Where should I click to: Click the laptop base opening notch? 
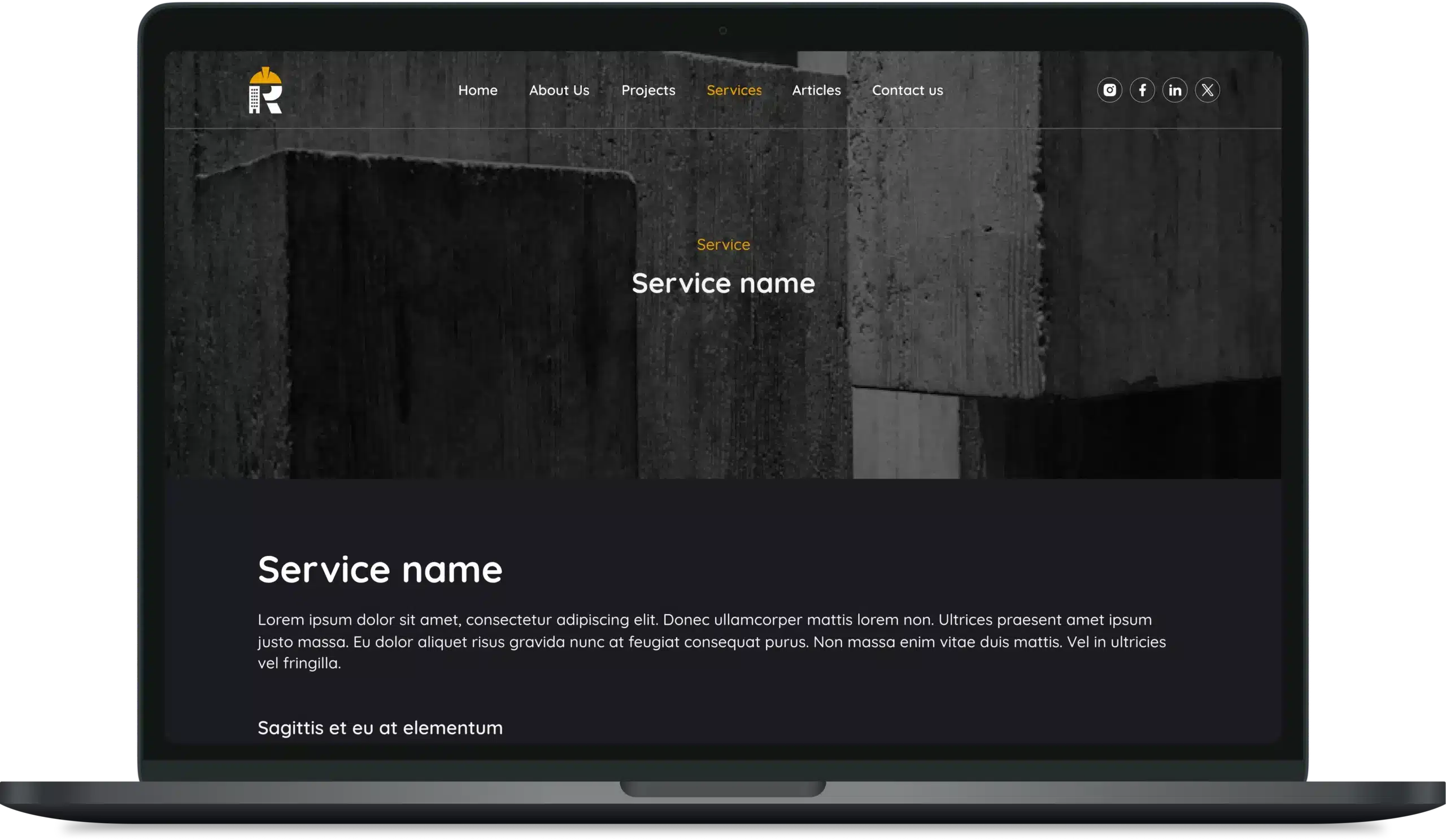coord(722,789)
